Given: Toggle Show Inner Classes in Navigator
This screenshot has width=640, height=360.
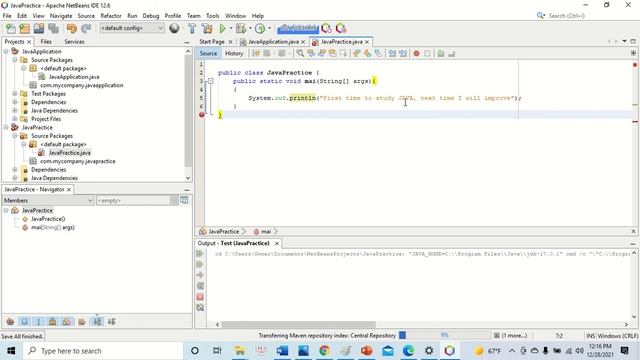Looking at the screenshot, I should 67,322.
